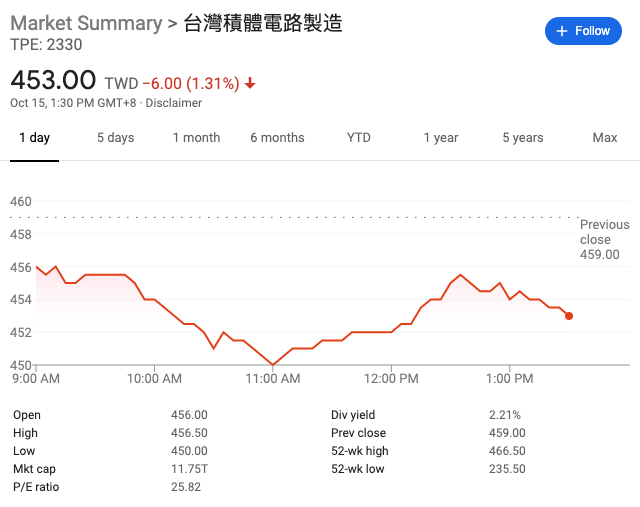
Task: Switch to the 1 year tab
Action: tap(440, 138)
